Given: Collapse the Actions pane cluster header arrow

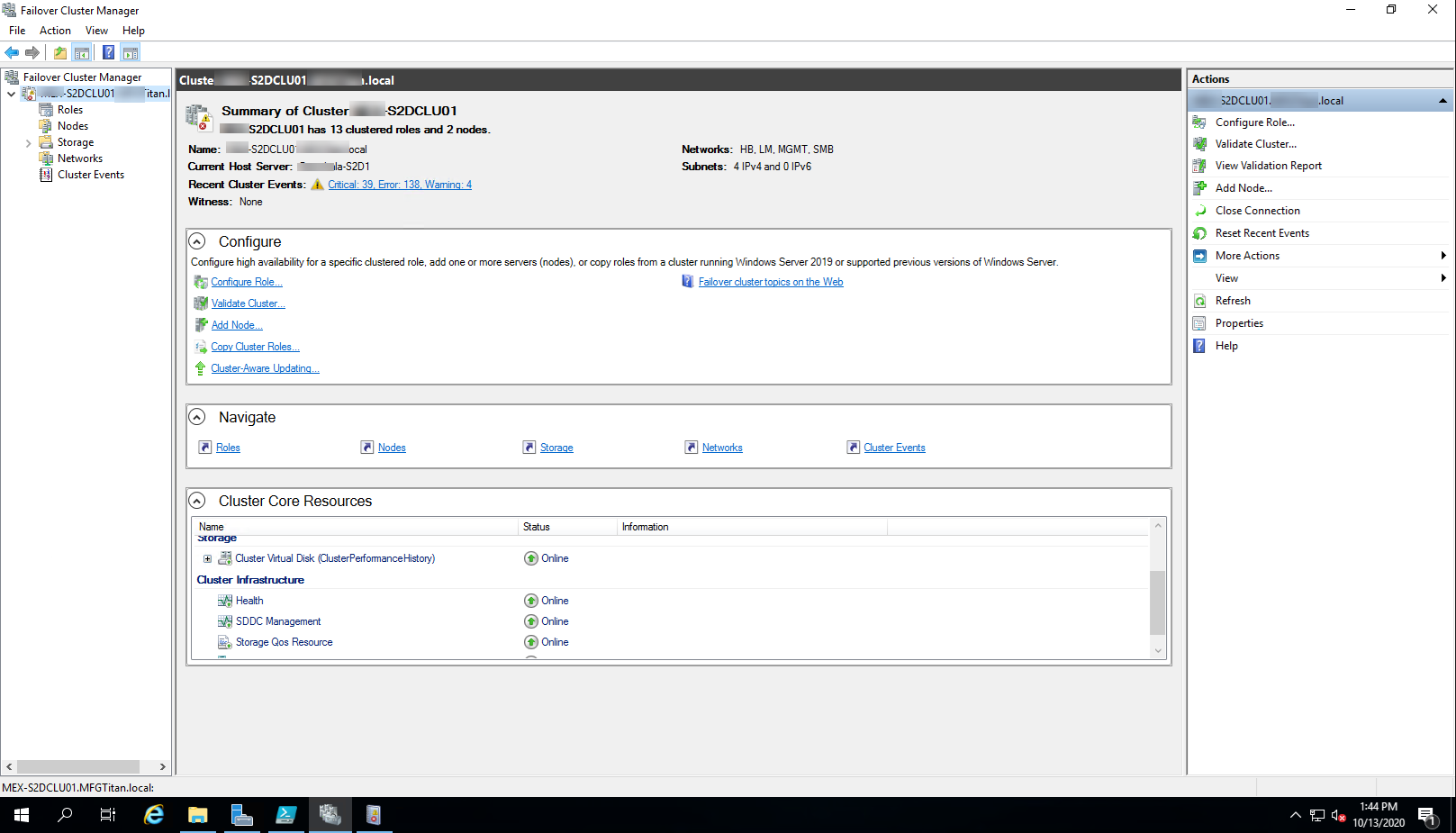Looking at the screenshot, I should click(1442, 101).
